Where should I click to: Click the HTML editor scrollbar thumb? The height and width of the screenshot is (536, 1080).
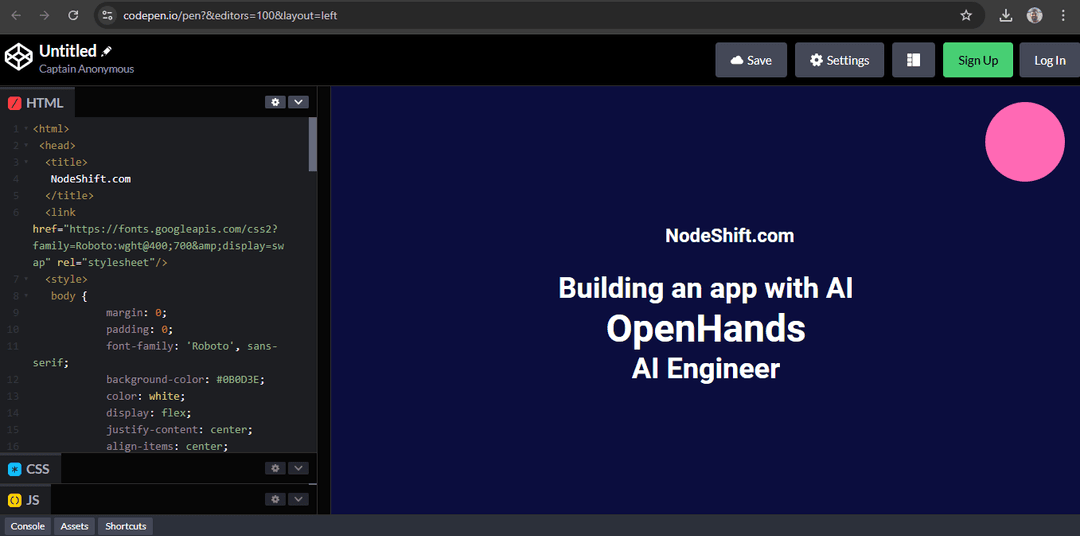point(313,143)
